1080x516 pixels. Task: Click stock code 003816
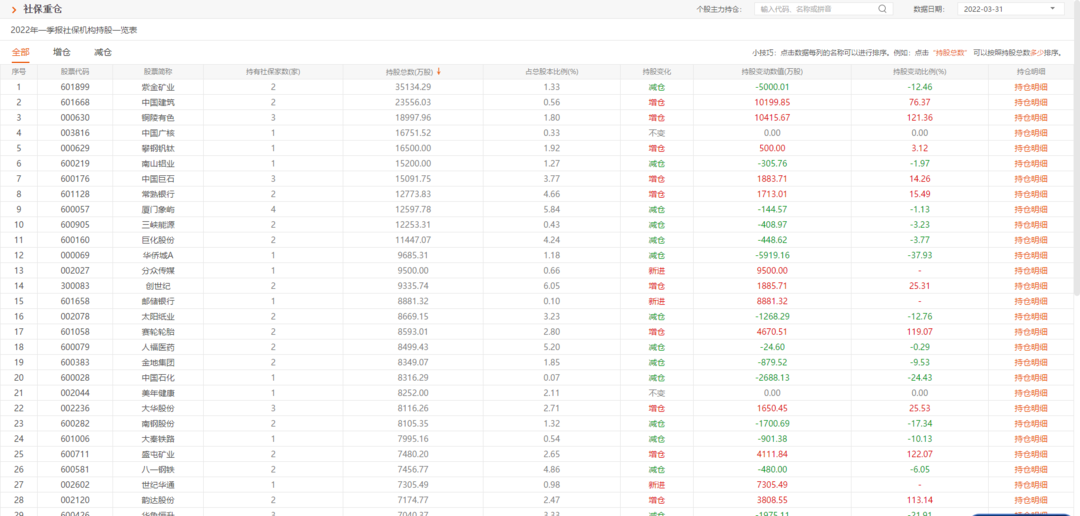(x=75, y=133)
